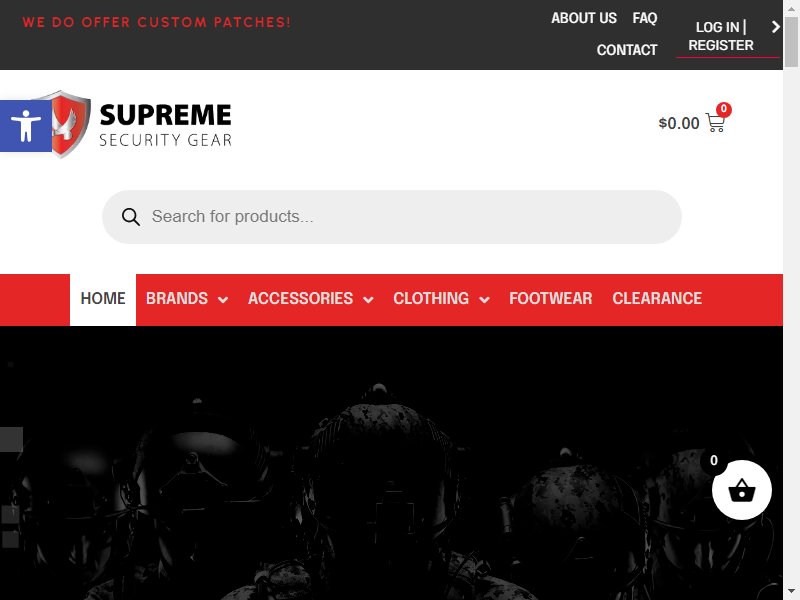The image size is (800, 600).
Task: Open the Footwear menu item
Action: tap(551, 299)
